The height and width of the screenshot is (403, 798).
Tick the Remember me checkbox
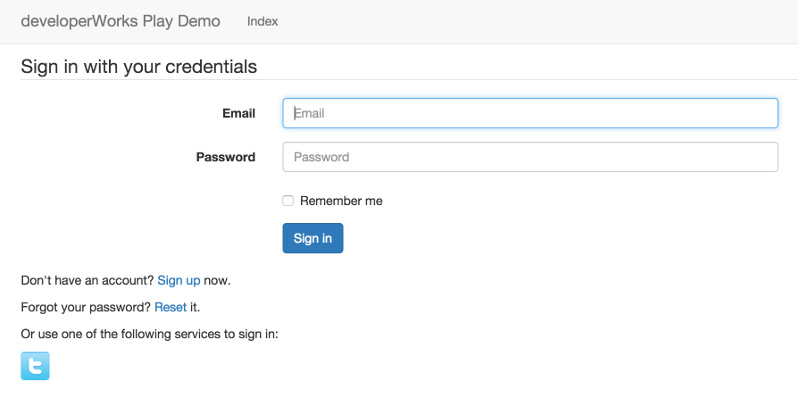tap(288, 201)
